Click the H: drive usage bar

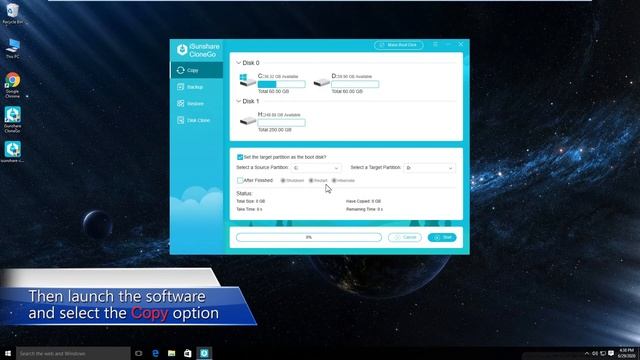(282, 122)
